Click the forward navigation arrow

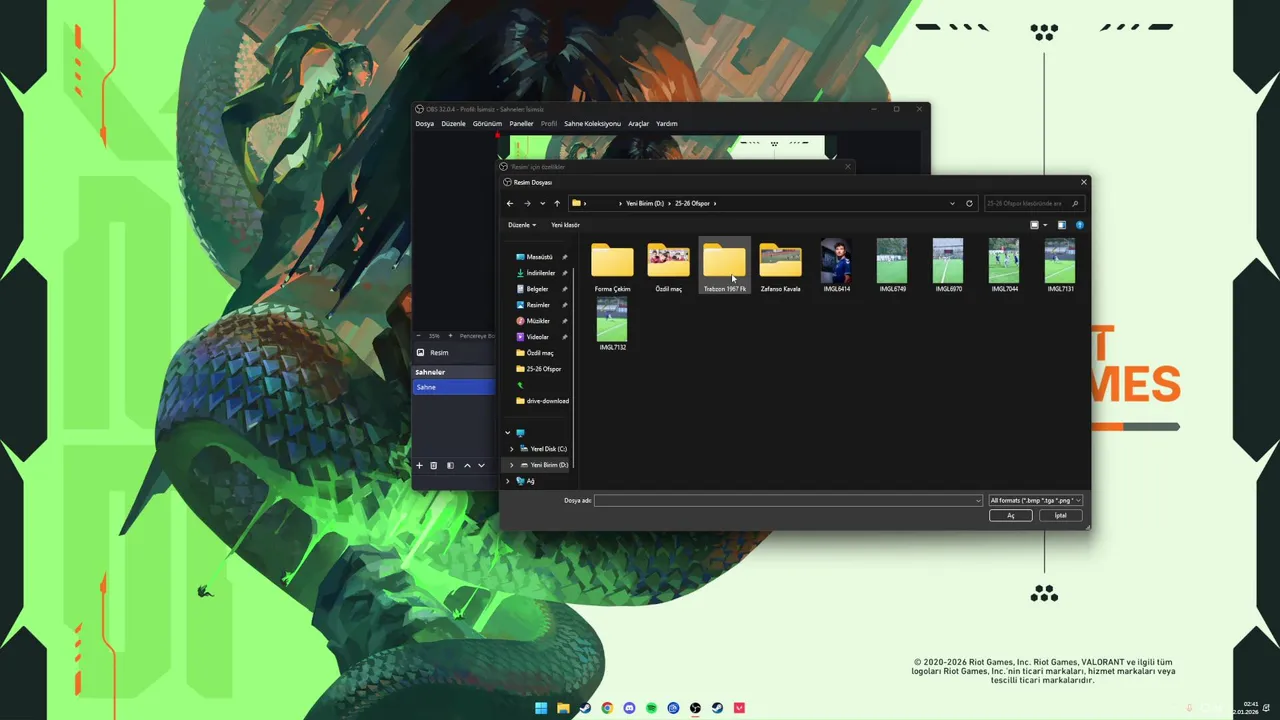coord(527,203)
